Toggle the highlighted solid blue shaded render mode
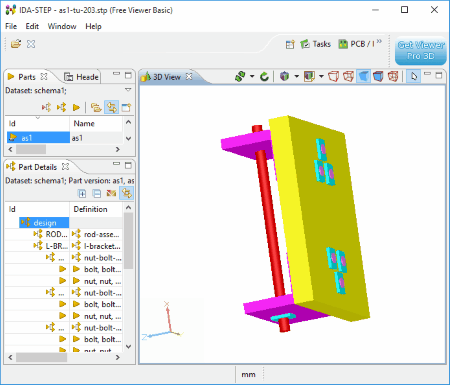This screenshot has height=385, width=450. coord(363,77)
